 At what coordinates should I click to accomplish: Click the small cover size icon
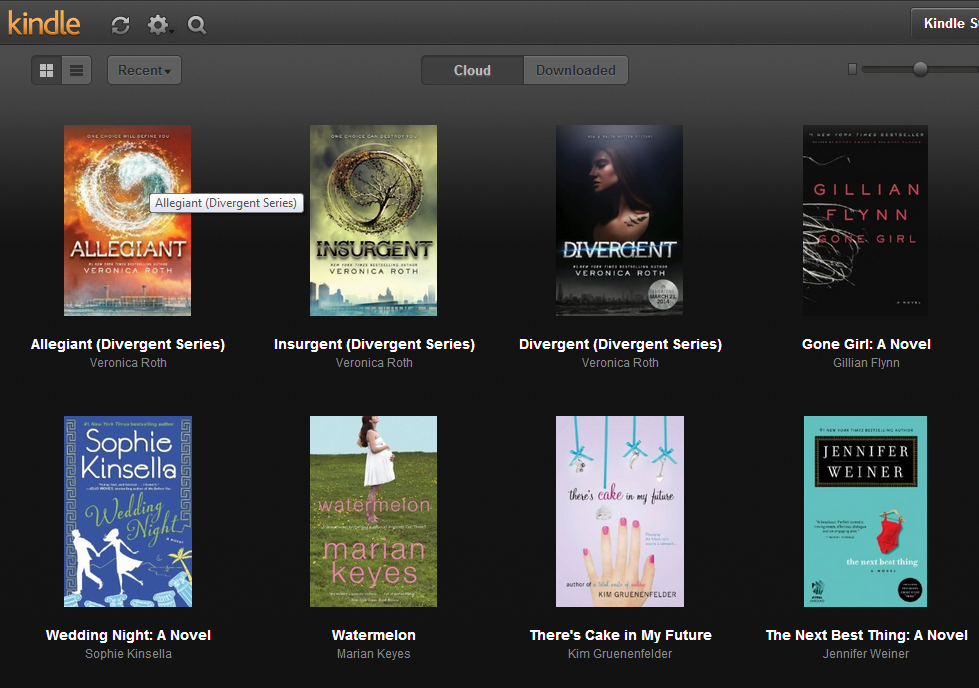click(852, 69)
